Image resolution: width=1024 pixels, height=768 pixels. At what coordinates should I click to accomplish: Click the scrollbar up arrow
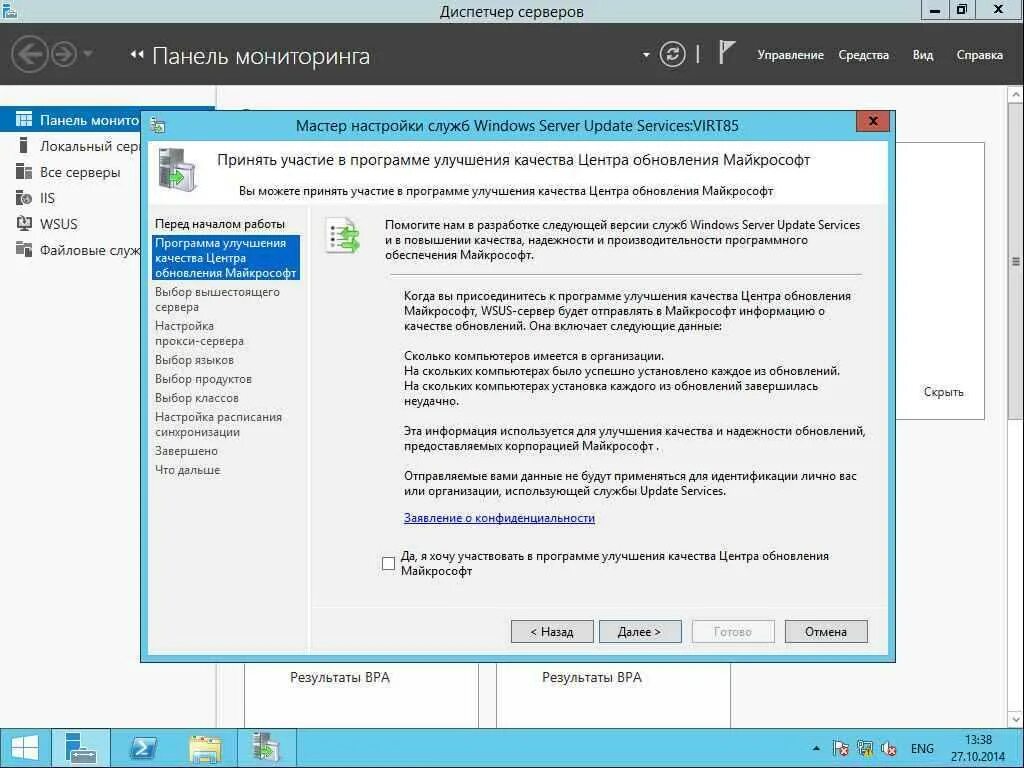pyautogui.click(x=1016, y=94)
